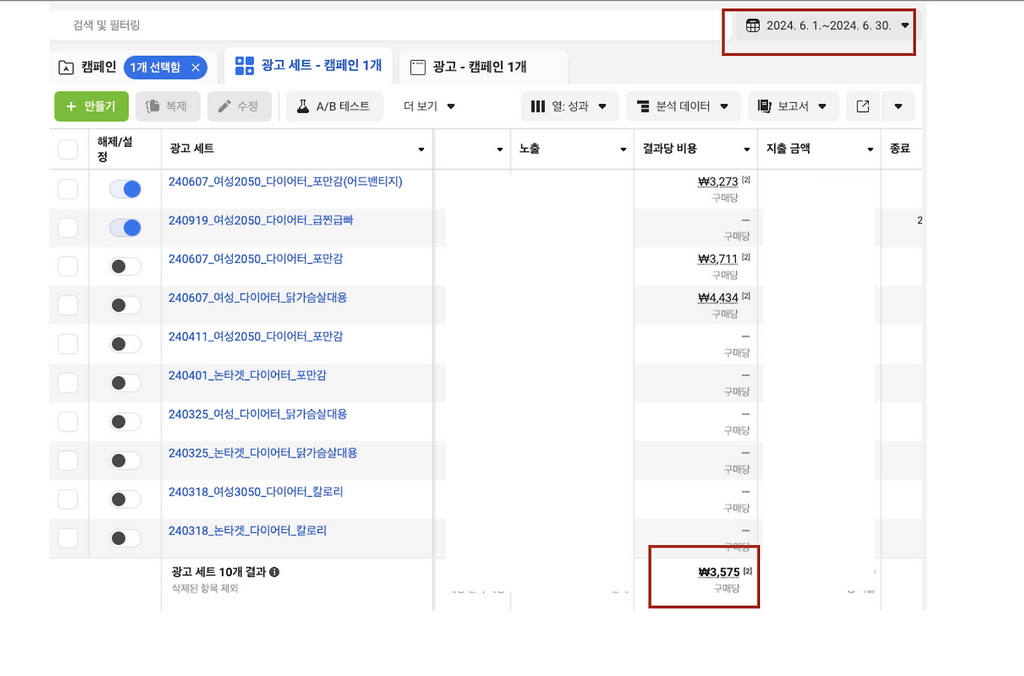1024x676 pixels.
Task: Click the 종료 column header
Action: coord(899,149)
